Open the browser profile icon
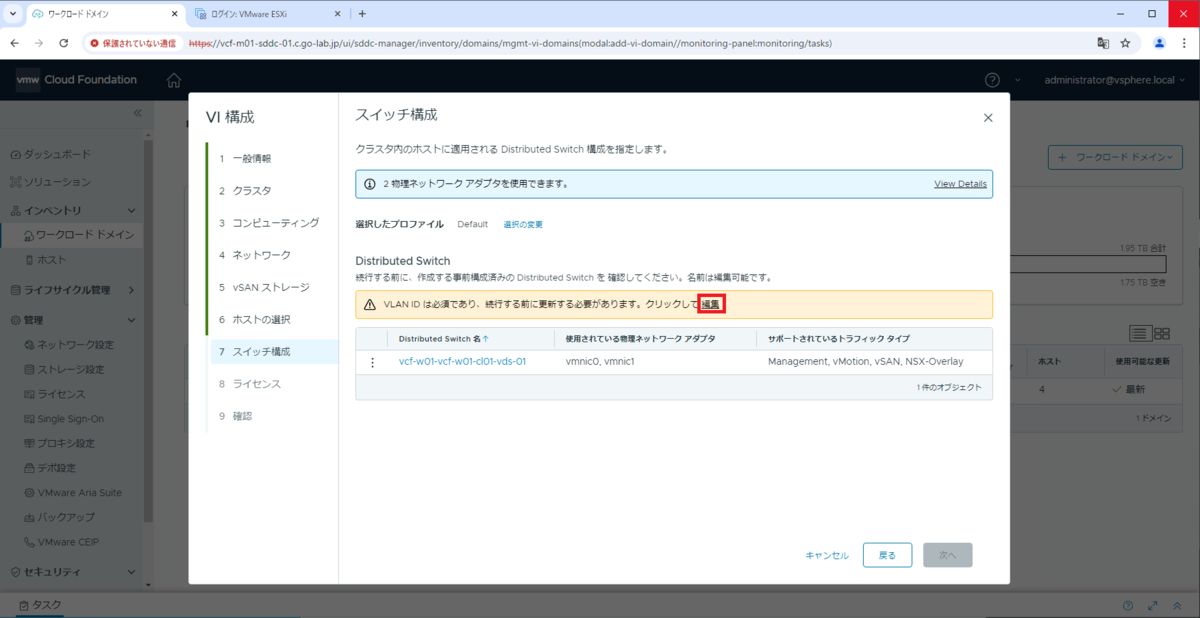 (1159, 43)
